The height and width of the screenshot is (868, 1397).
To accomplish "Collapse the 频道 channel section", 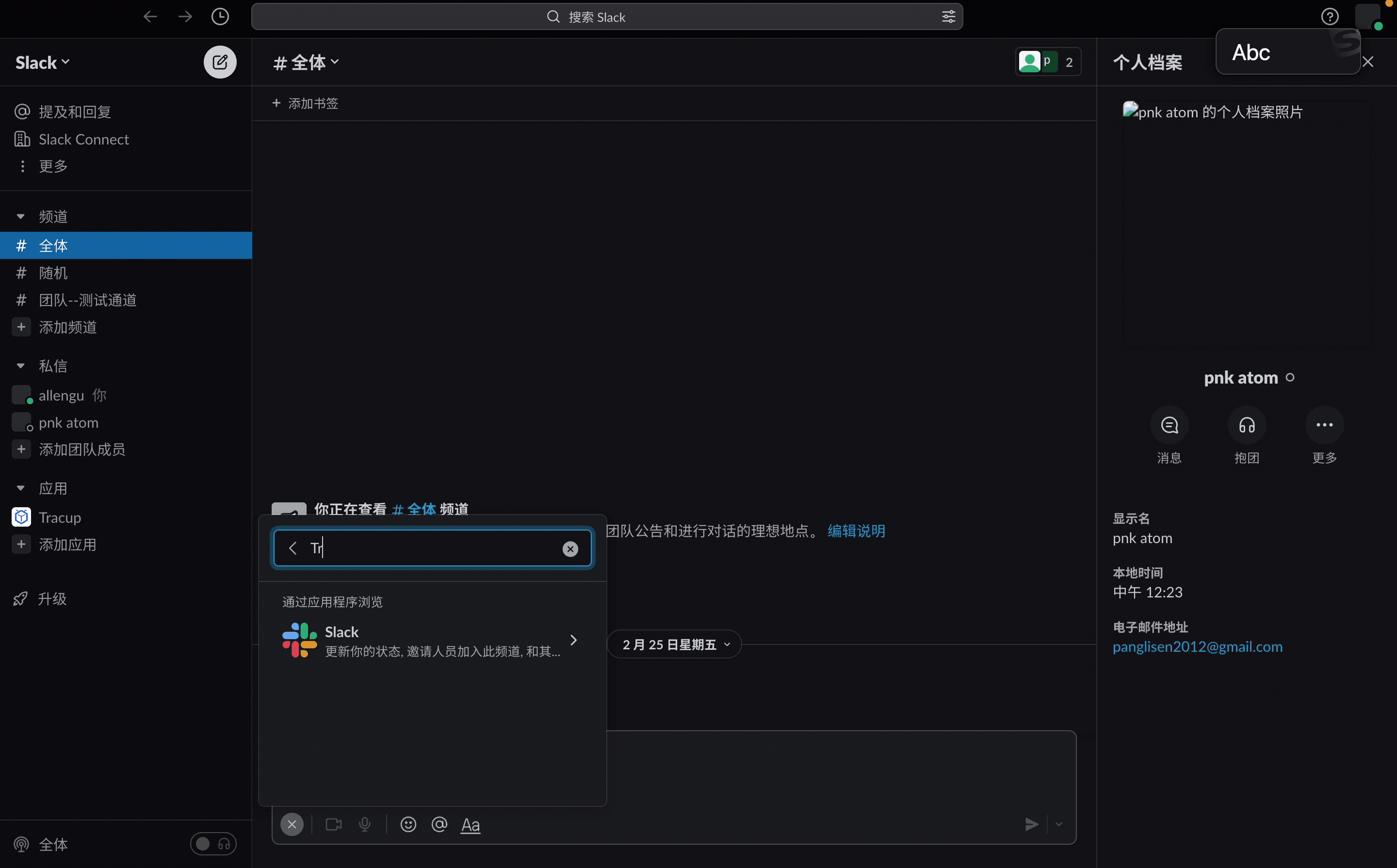I will tap(21, 216).
